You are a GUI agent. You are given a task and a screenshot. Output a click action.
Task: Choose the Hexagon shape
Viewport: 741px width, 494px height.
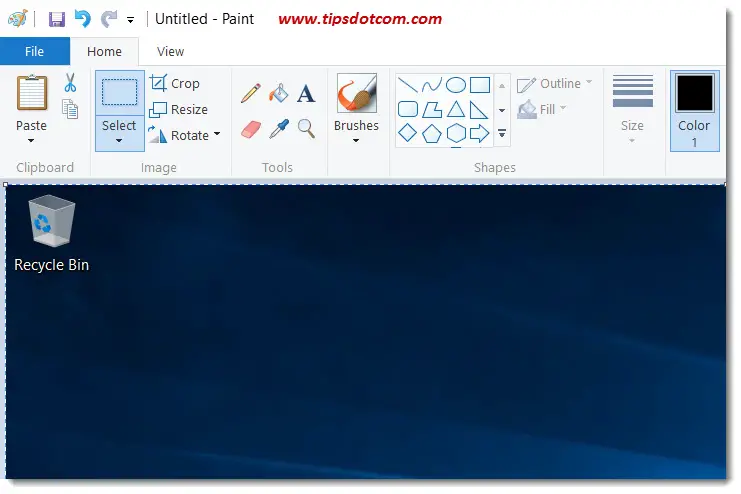[456, 133]
